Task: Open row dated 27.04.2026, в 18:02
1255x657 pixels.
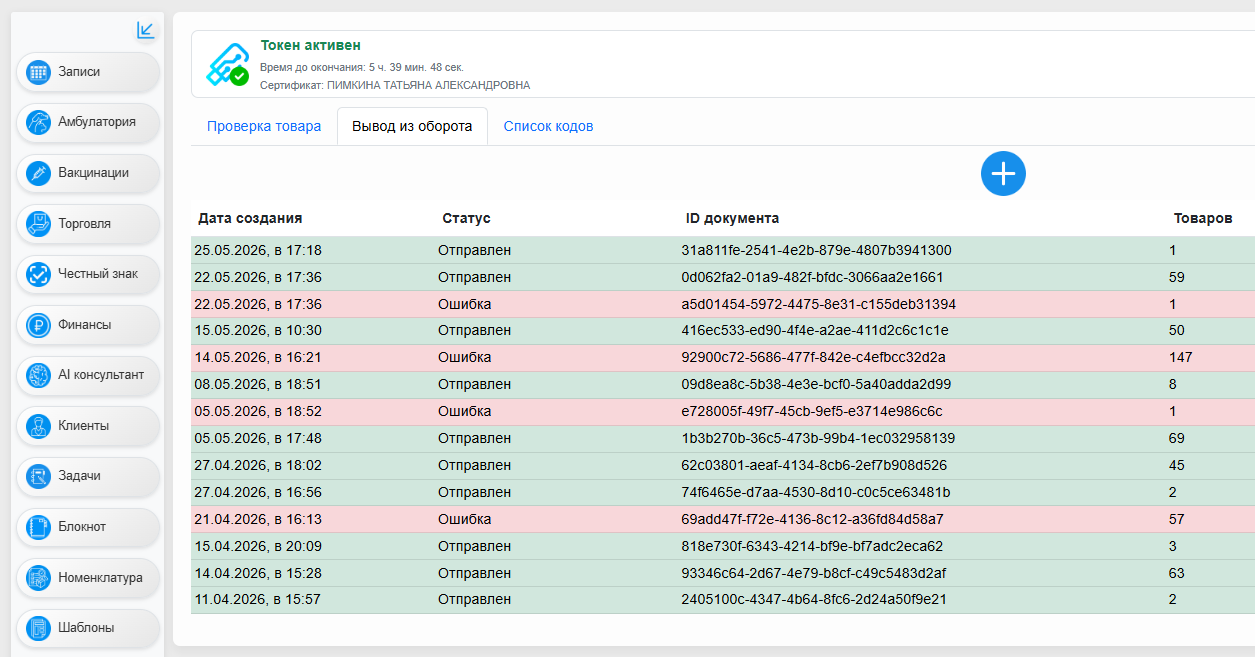Action: click(x=723, y=465)
